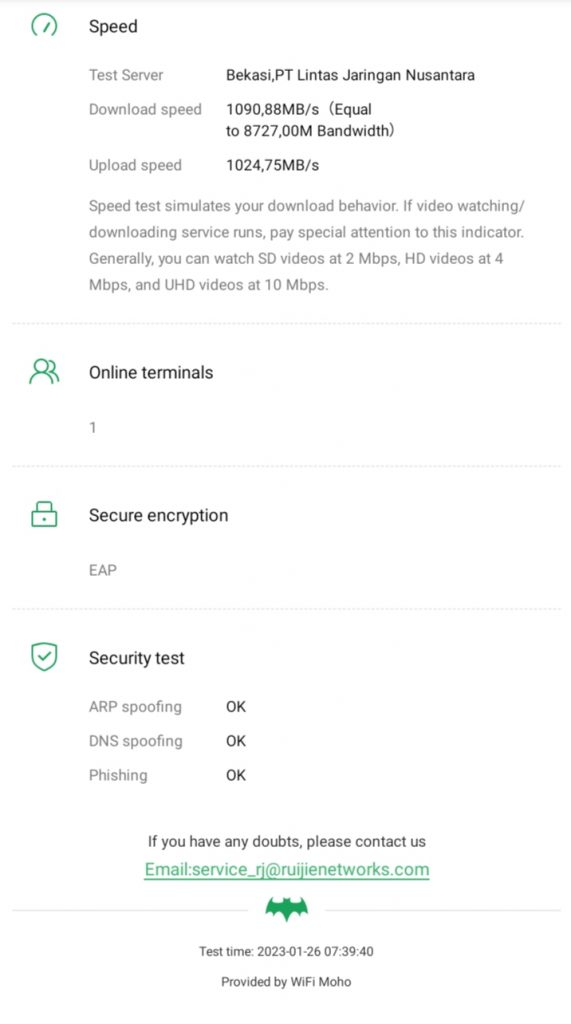
Task: Click the DNS spoofing OK status
Action: pyautogui.click(x=236, y=741)
